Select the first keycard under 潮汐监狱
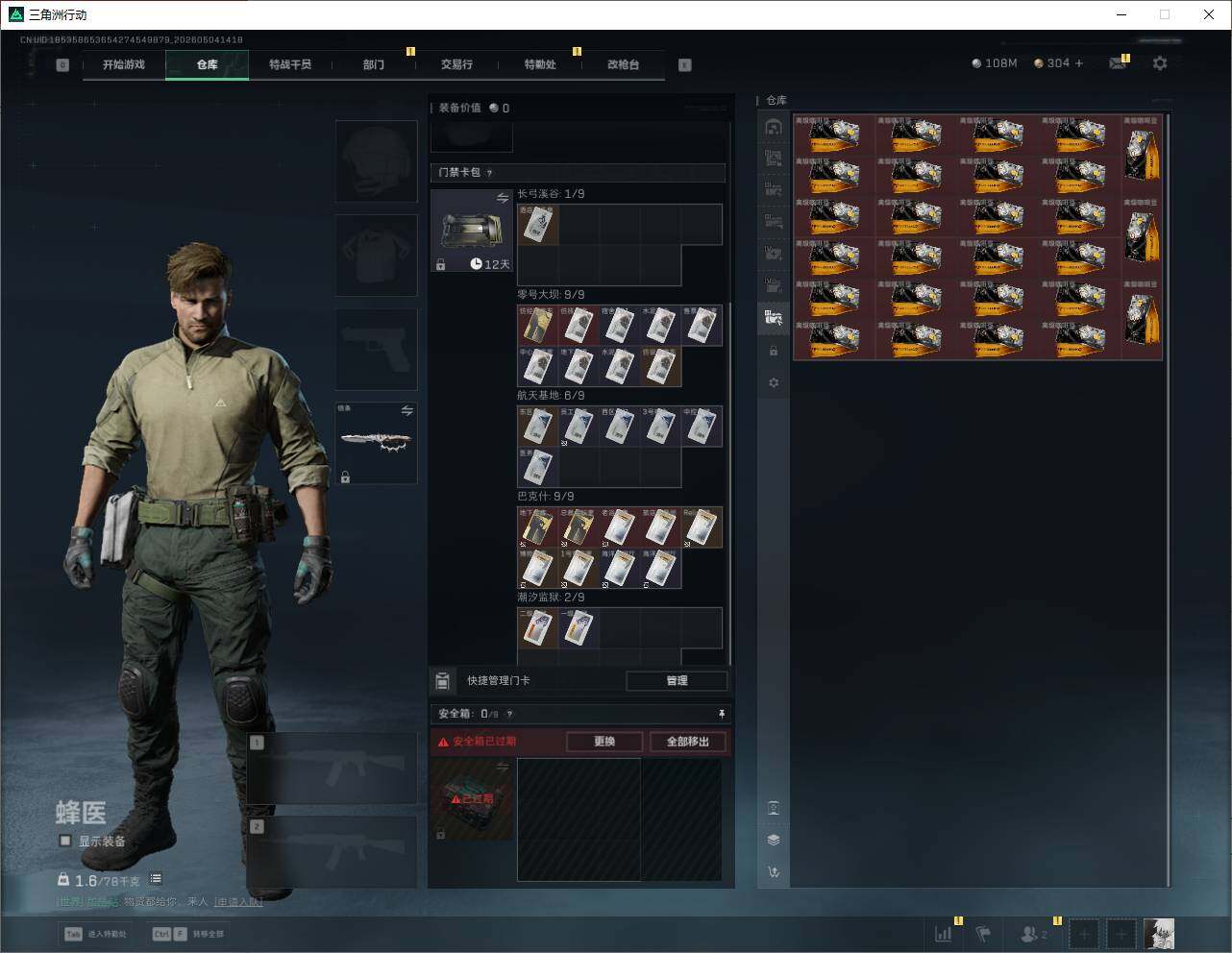The width and height of the screenshot is (1232, 953). 537,628
